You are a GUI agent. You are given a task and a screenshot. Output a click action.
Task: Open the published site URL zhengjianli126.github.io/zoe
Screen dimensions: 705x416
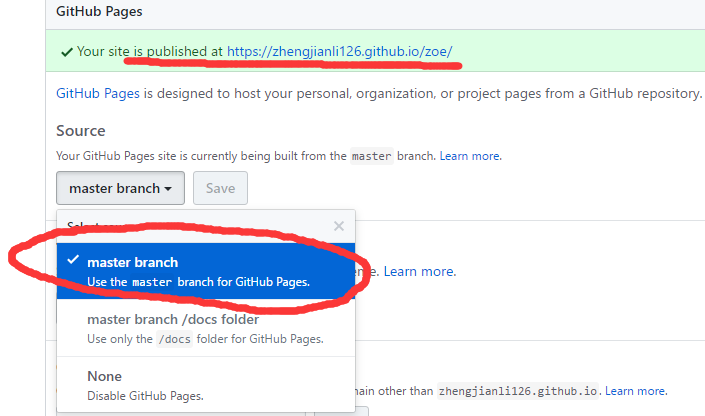coord(340,51)
